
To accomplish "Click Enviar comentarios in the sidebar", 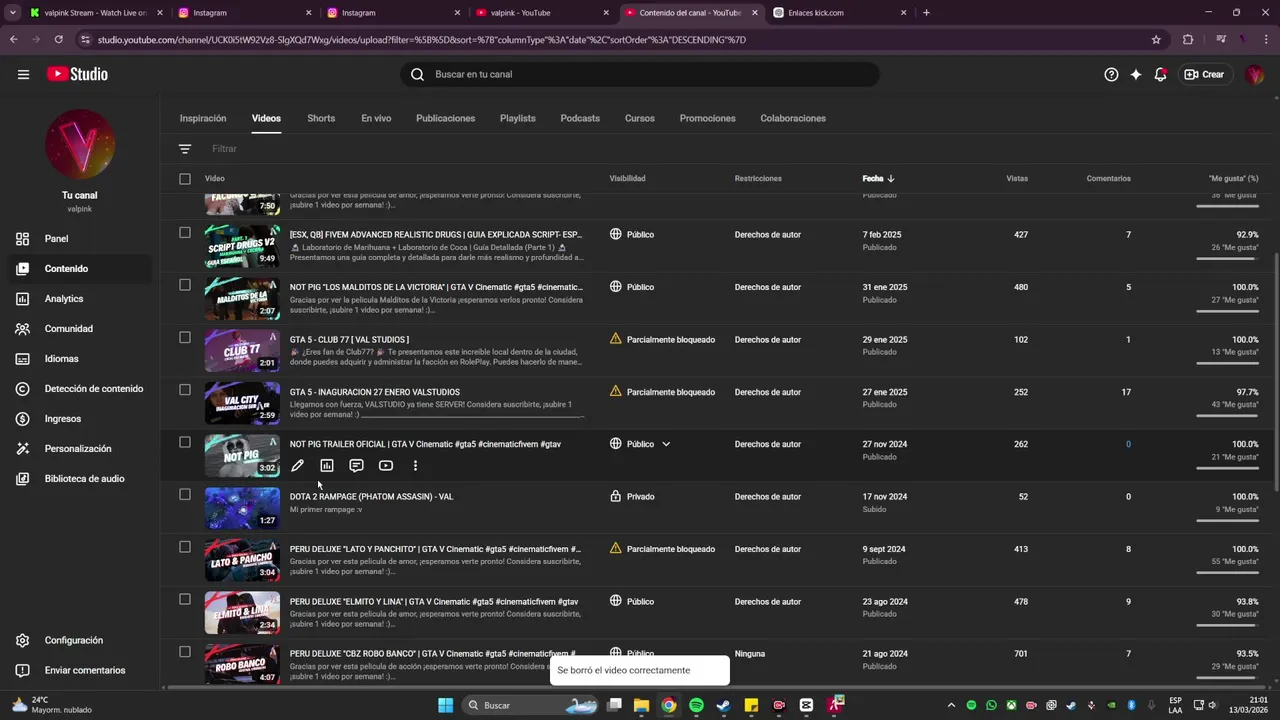I will [x=80, y=670].
